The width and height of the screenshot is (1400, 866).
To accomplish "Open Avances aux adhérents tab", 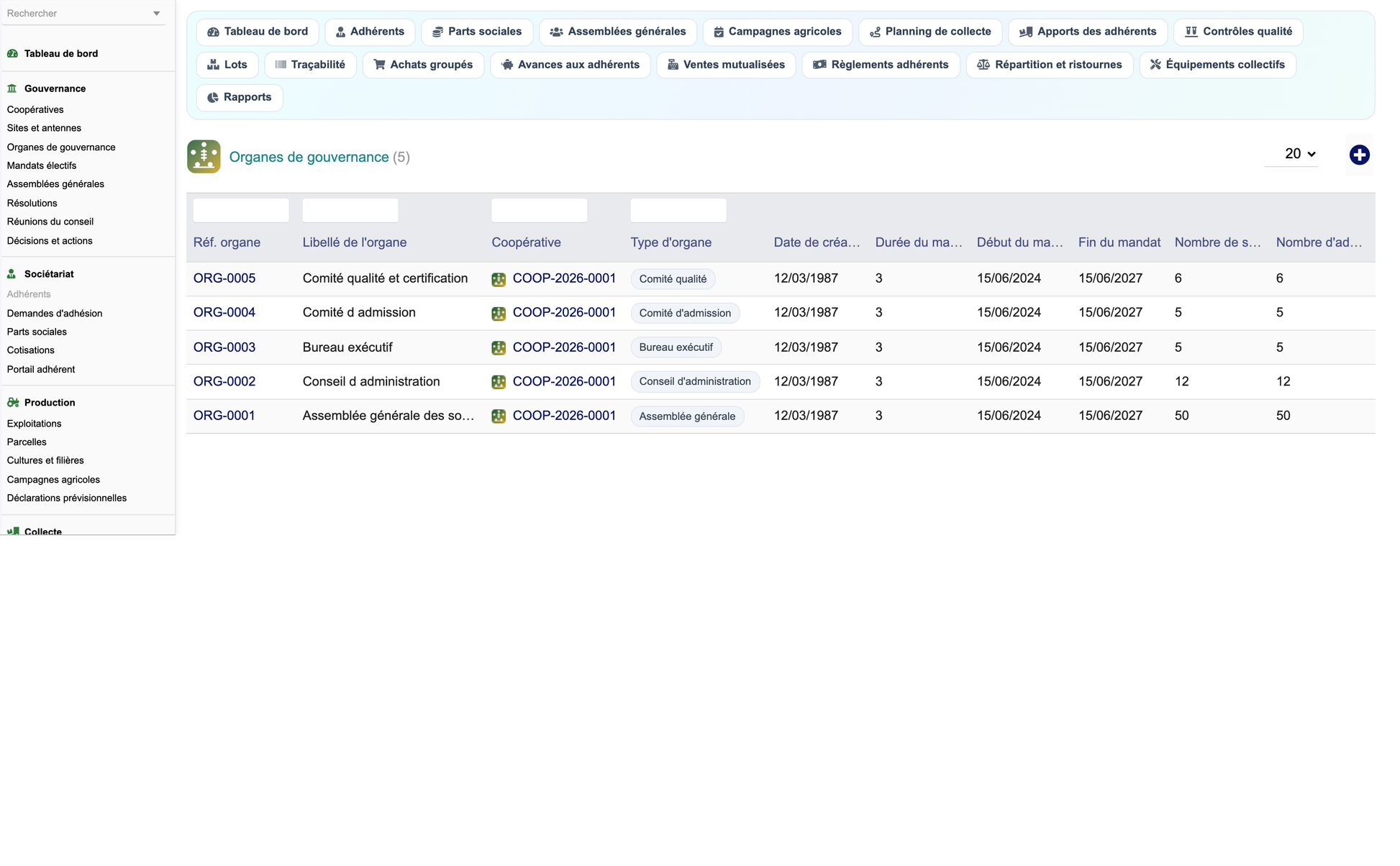I will (x=571, y=65).
